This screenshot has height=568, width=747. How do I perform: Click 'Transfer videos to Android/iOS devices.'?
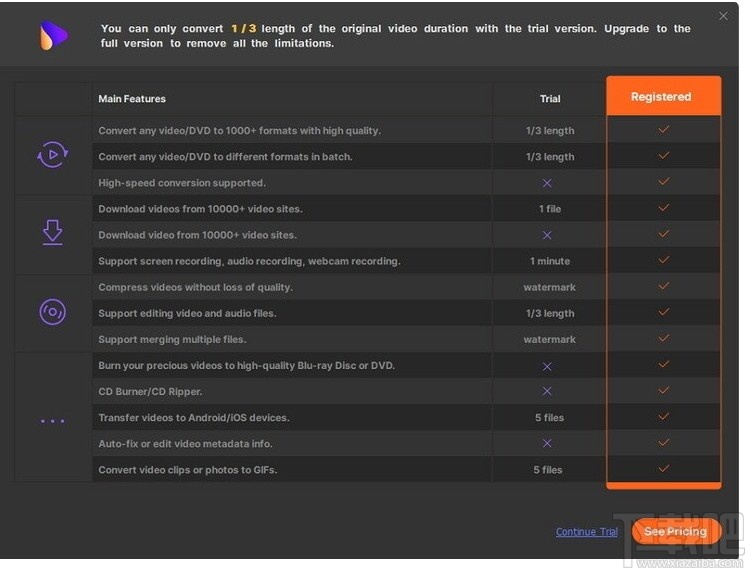[x=194, y=418]
